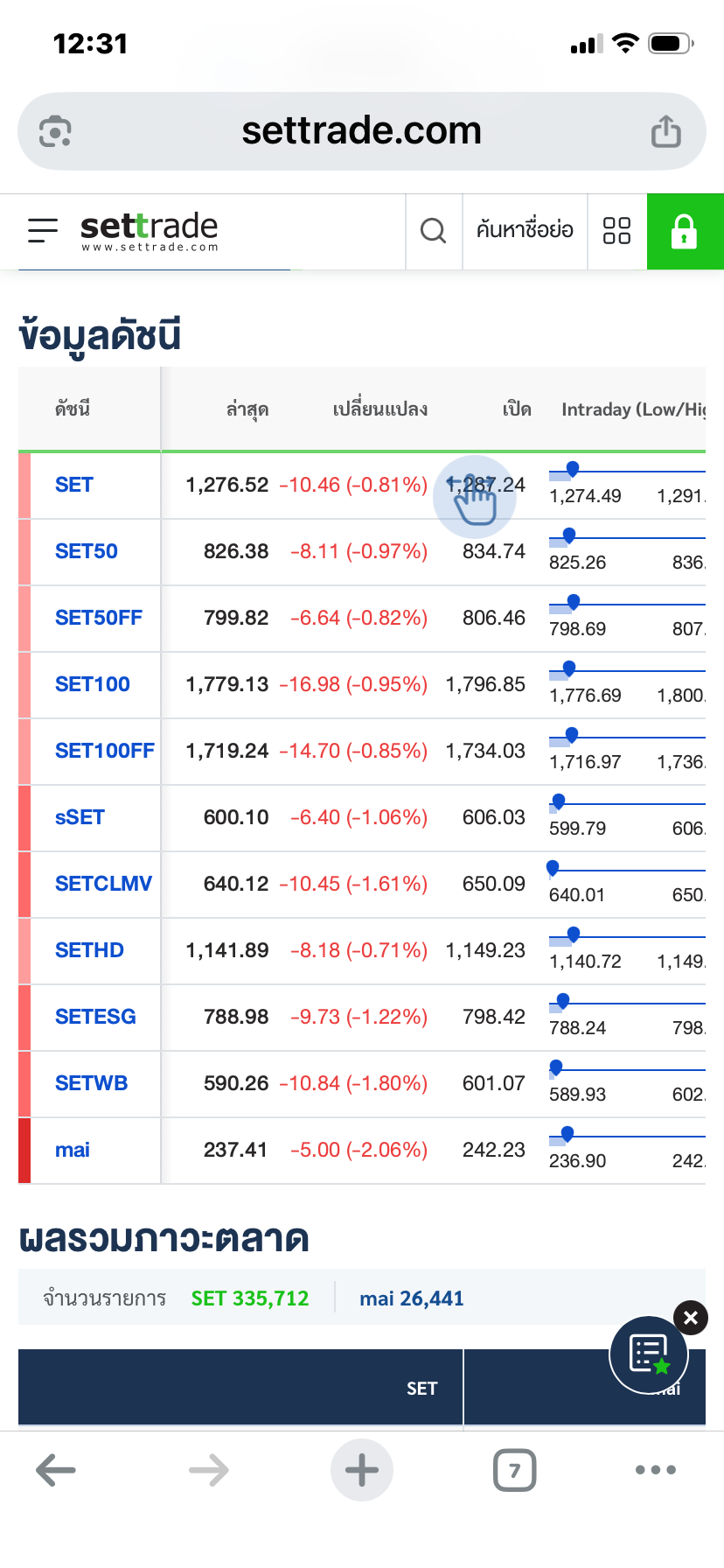The image size is (724, 1568).
Task: Sort by the เปลี่ยนแปลง column header
Action: pos(379,409)
